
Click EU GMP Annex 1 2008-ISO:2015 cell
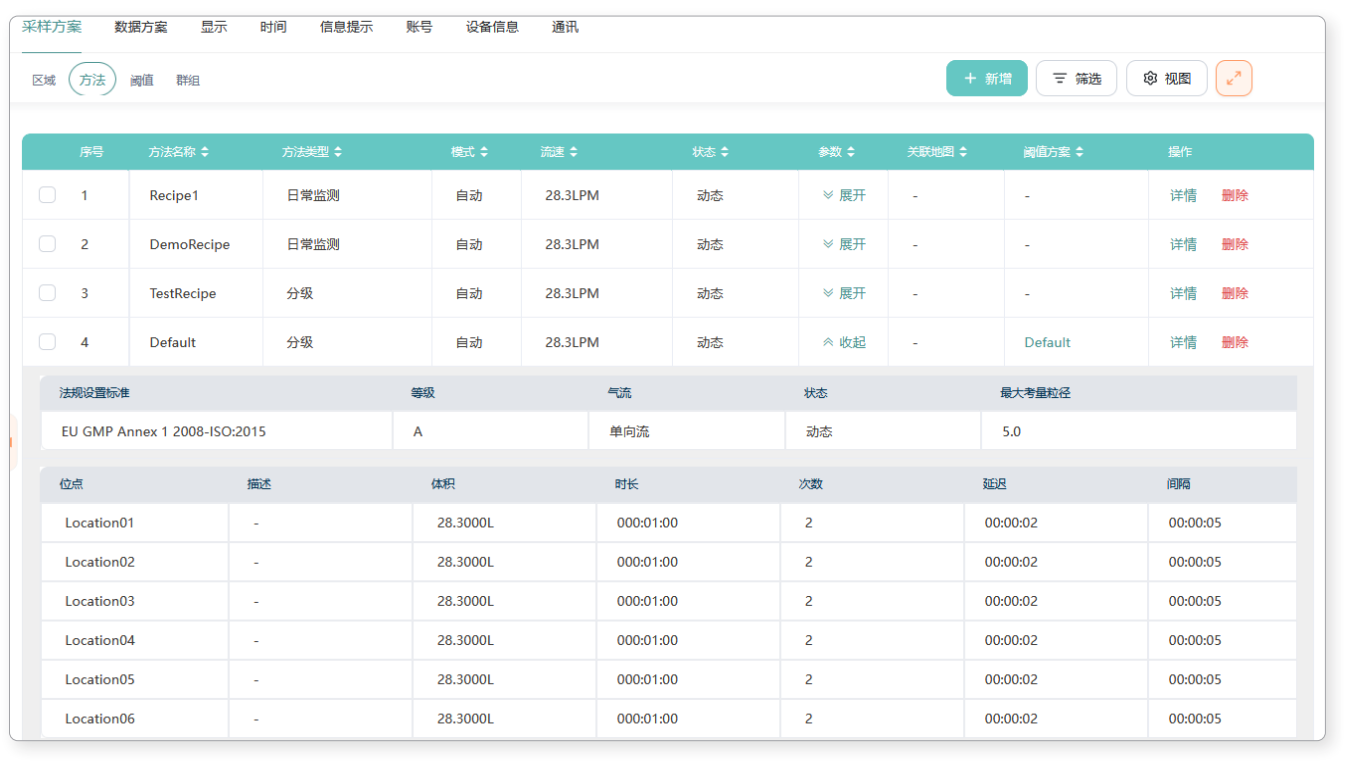[x=217, y=432]
